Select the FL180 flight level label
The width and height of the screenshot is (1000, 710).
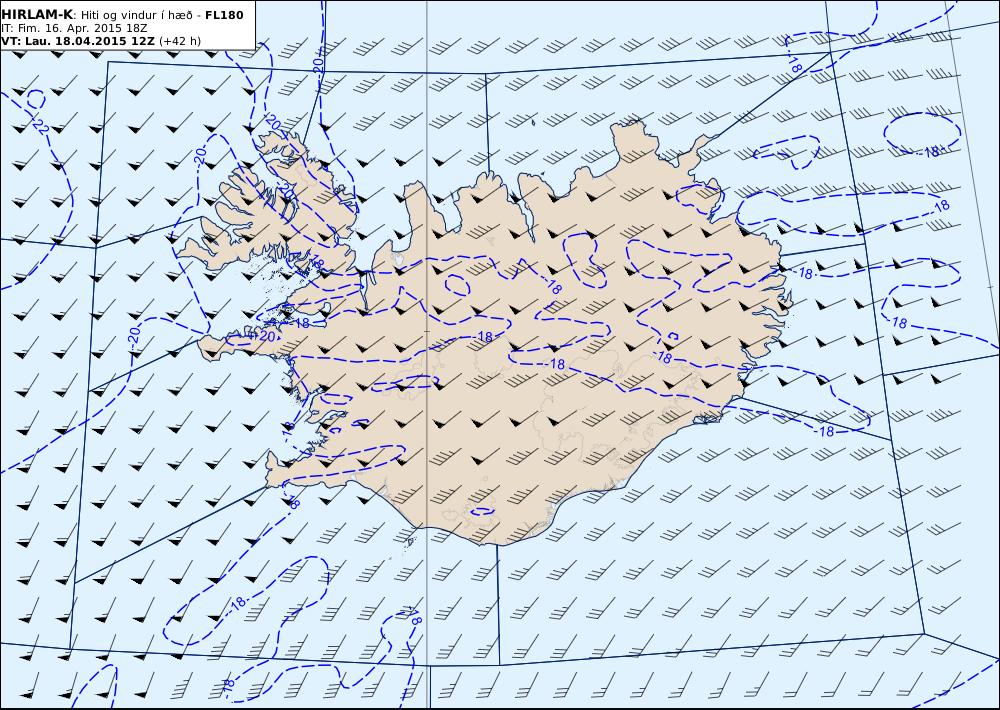(x=224, y=15)
